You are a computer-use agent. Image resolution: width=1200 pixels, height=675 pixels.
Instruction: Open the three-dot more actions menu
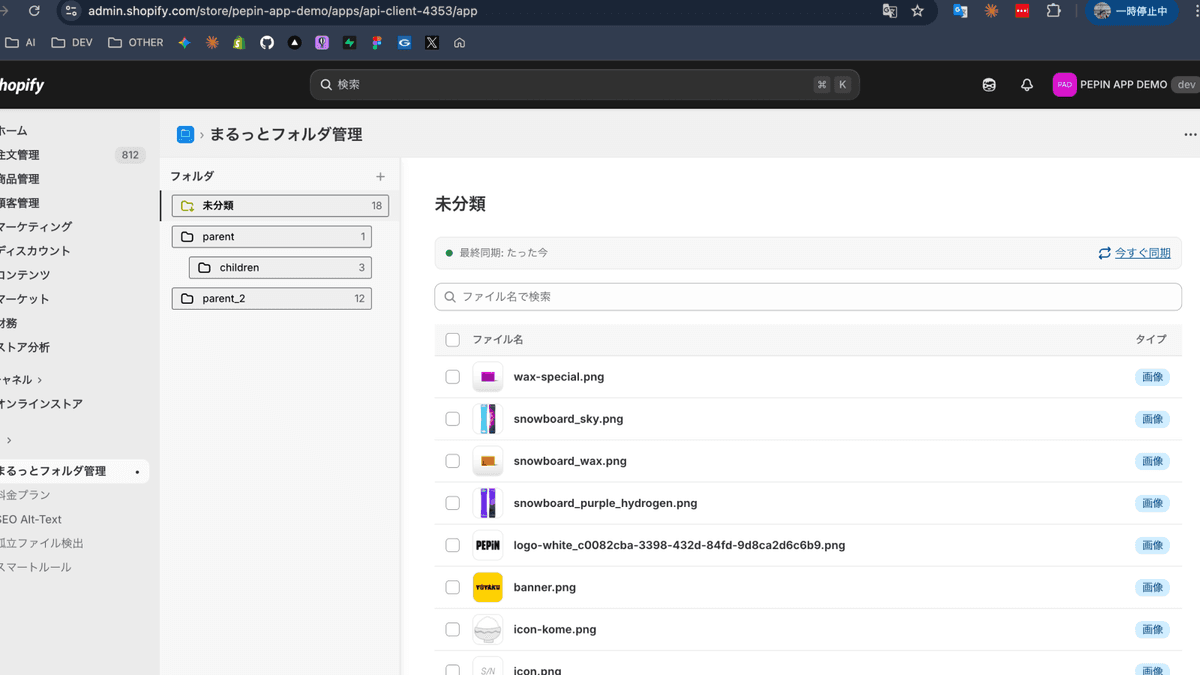tap(1189, 135)
